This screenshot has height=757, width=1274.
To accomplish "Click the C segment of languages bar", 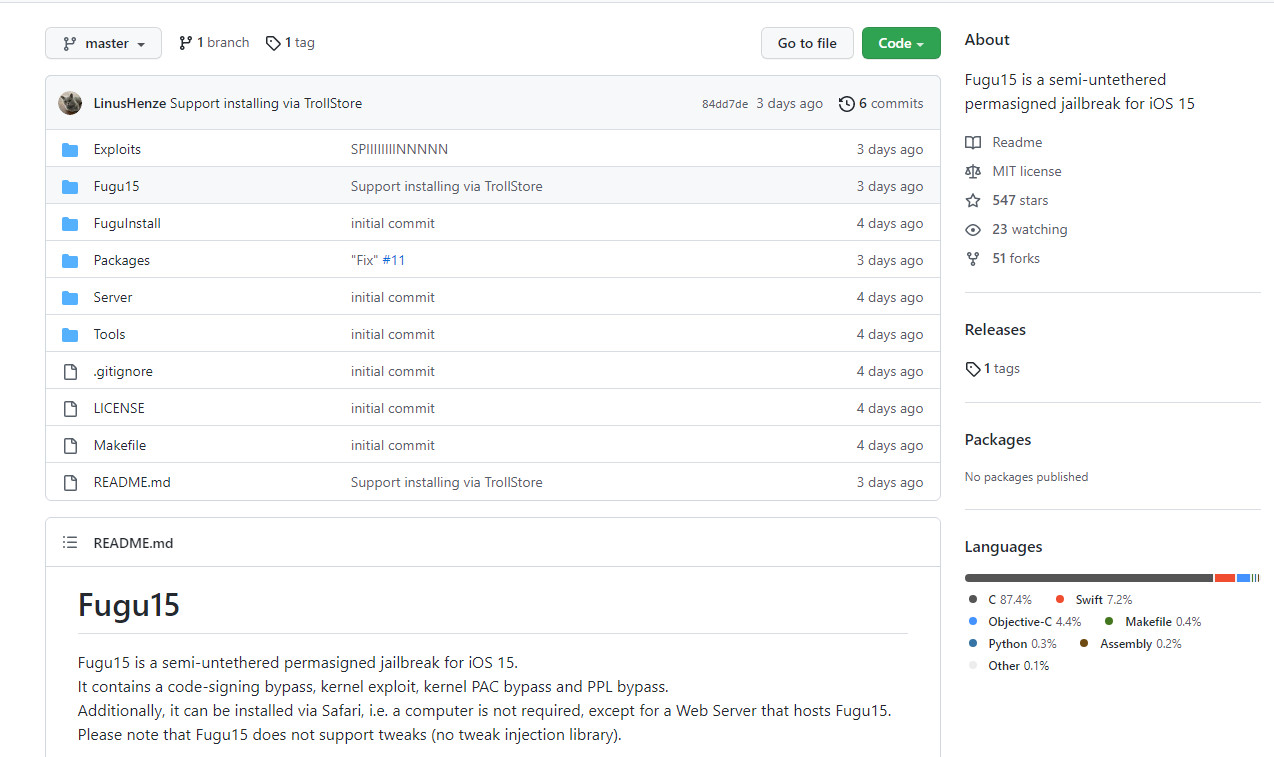I will tap(1088, 578).
